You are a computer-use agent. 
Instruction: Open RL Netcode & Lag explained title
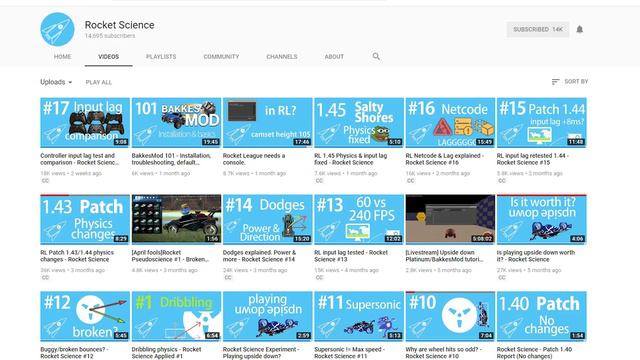[444, 159]
